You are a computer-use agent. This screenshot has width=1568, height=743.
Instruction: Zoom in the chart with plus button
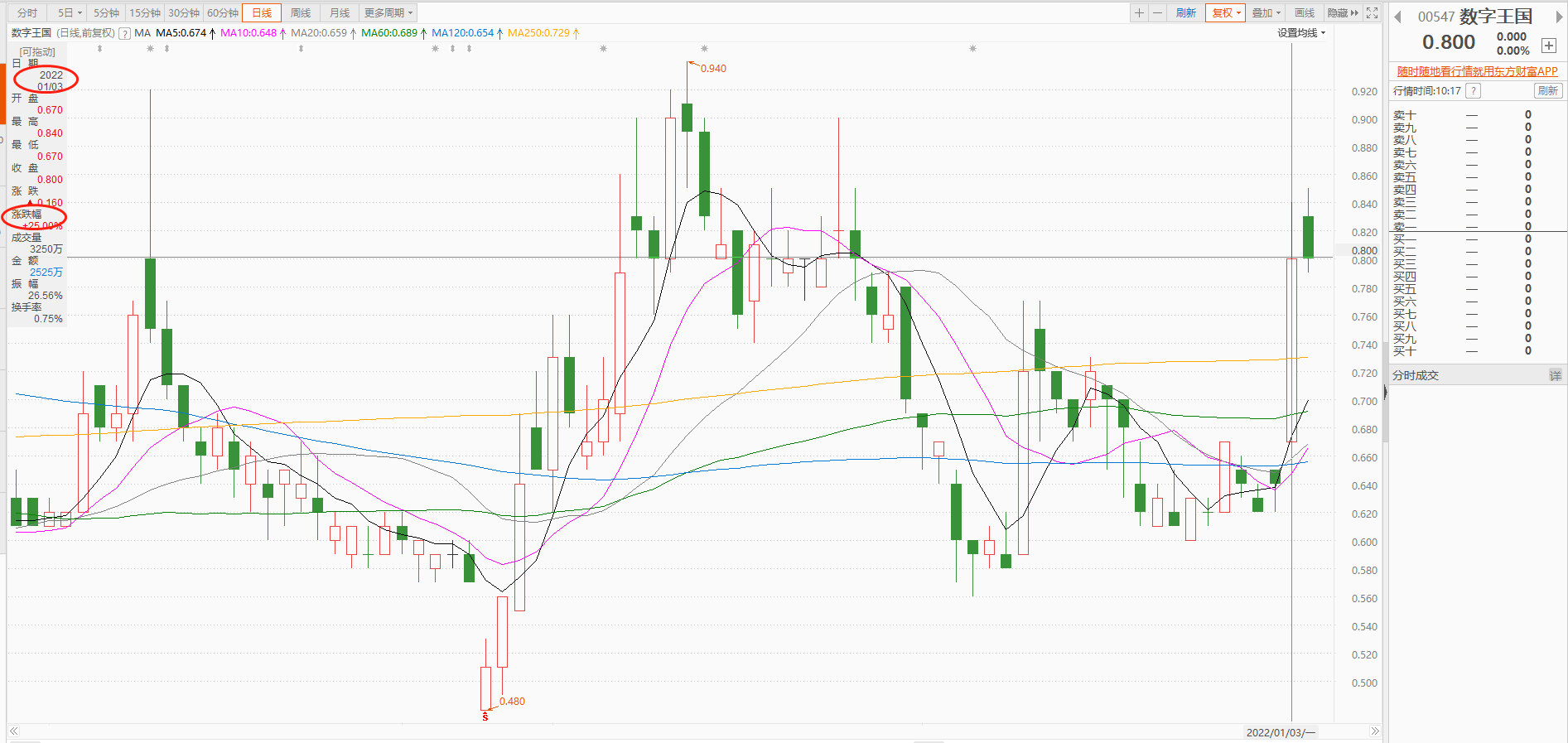point(1140,12)
